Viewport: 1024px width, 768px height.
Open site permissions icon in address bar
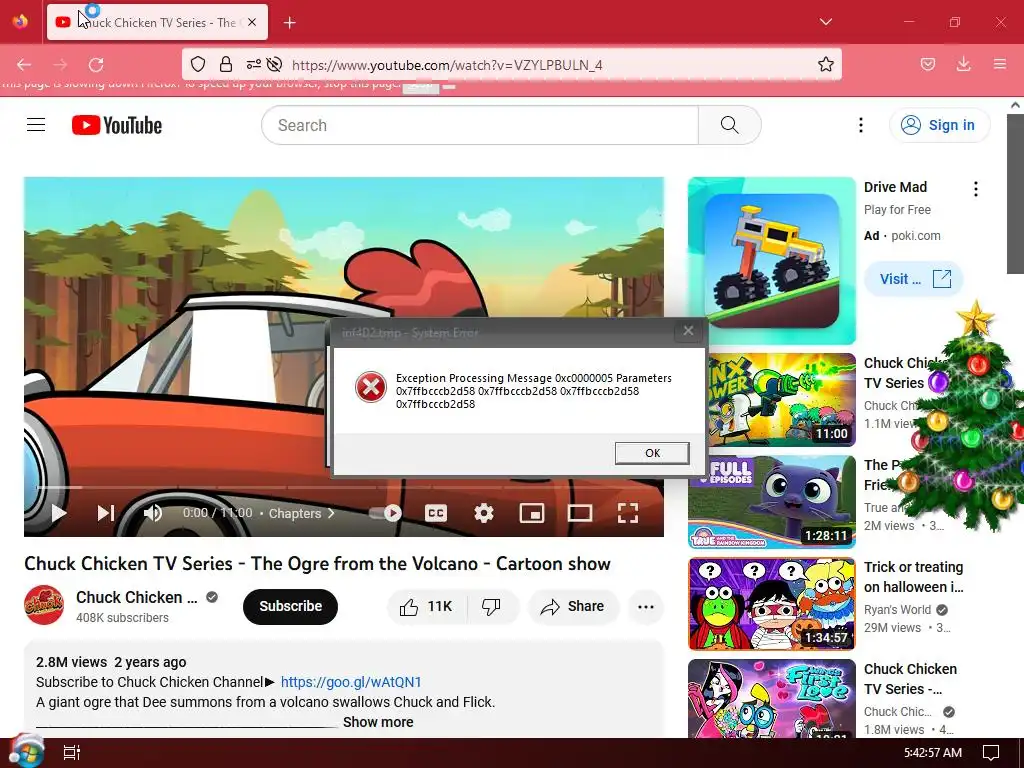[x=253, y=64]
